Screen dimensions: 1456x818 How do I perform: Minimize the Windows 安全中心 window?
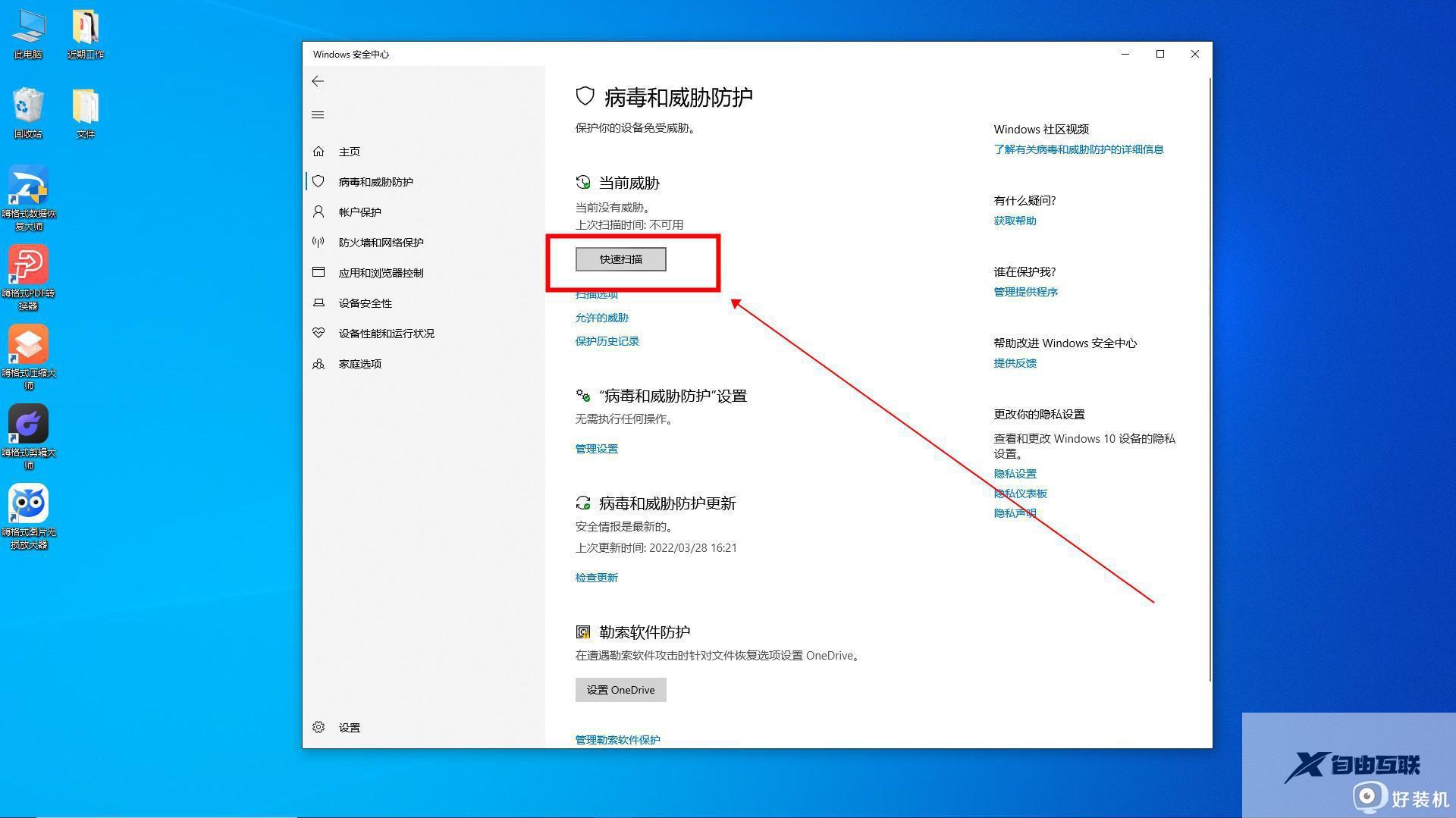tap(1125, 54)
